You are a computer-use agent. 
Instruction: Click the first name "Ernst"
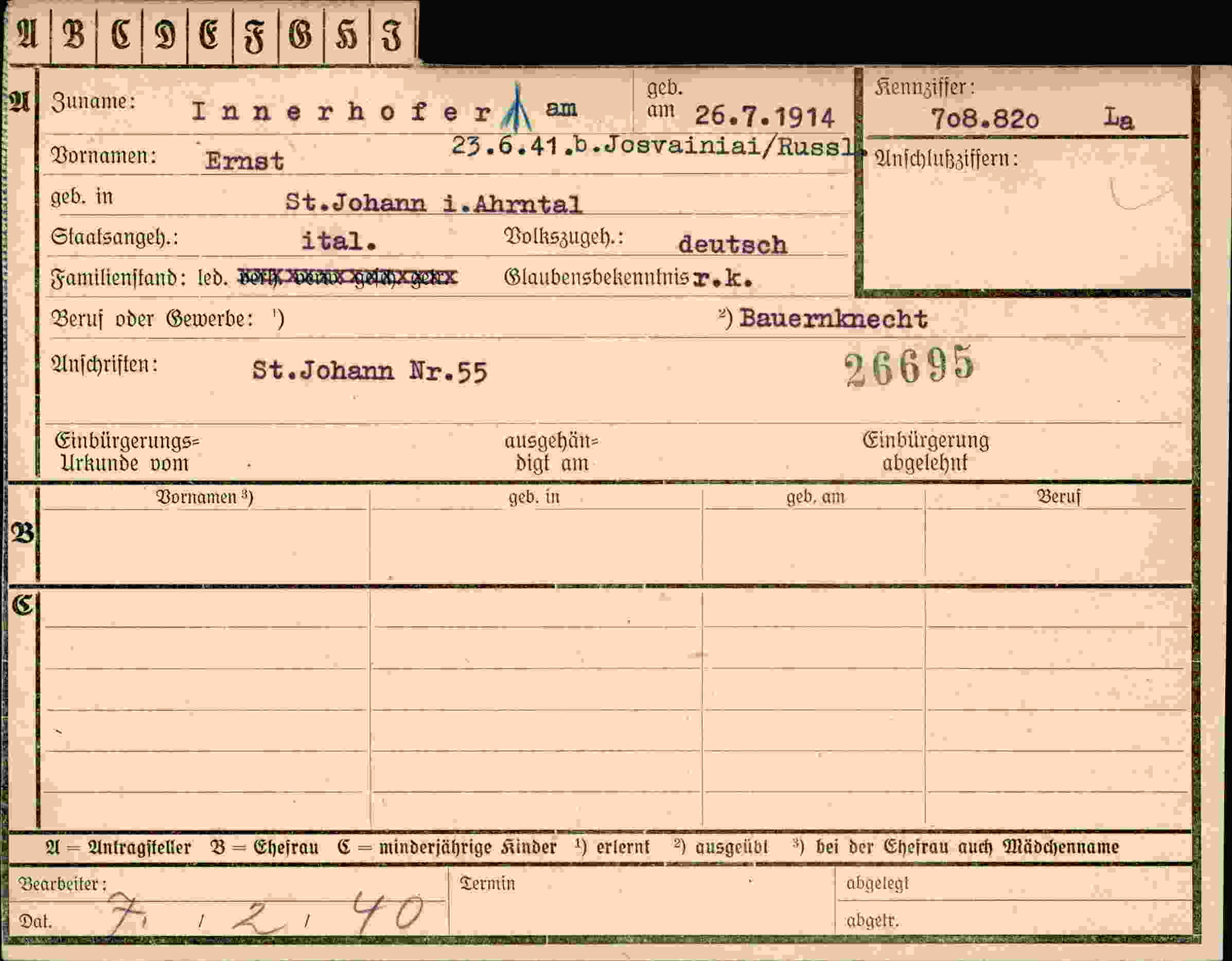[x=244, y=162]
